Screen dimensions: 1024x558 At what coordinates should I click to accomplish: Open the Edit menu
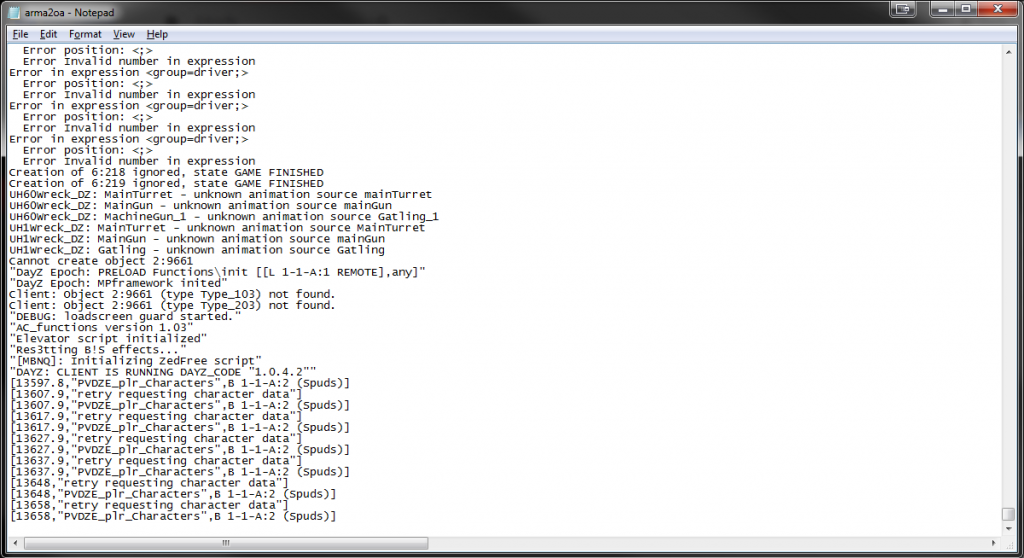click(x=48, y=34)
